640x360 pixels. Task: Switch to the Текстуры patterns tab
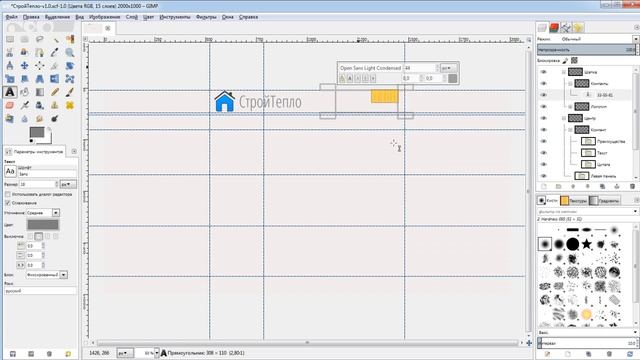tap(574, 200)
